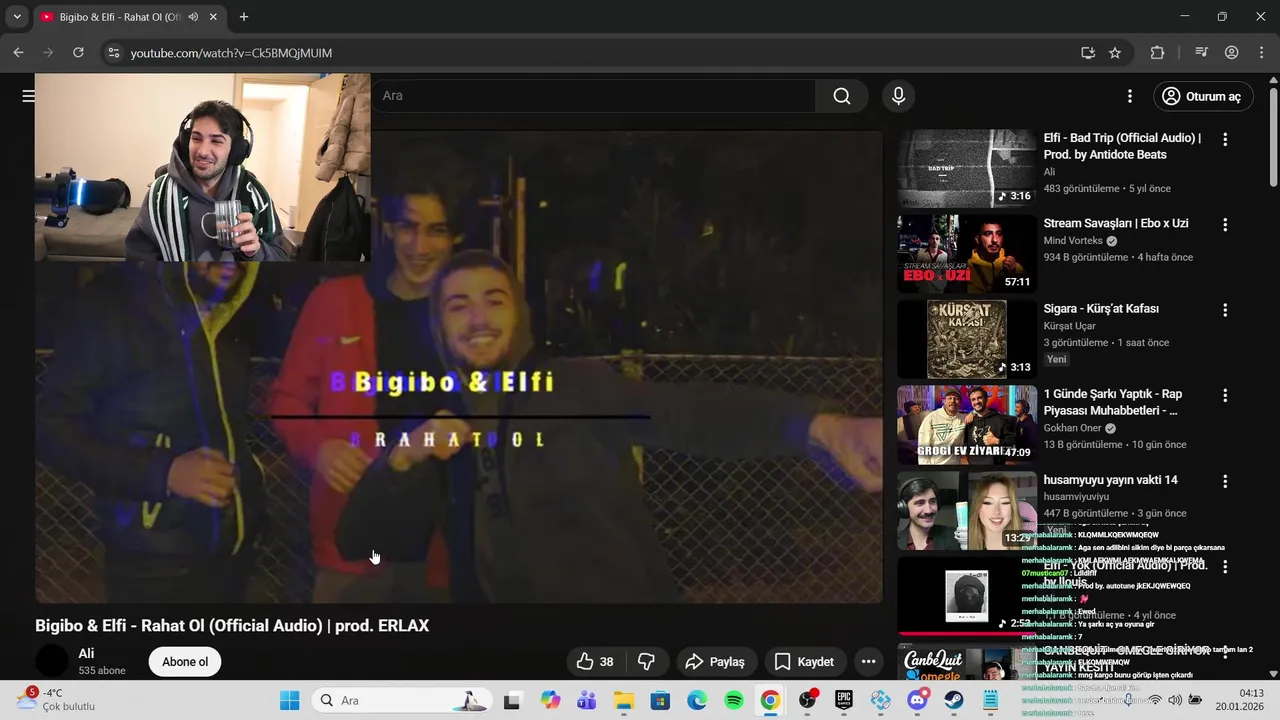This screenshot has height=720, width=1280.
Task: Open weather widget showing -4°C
Action: (55, 699)
